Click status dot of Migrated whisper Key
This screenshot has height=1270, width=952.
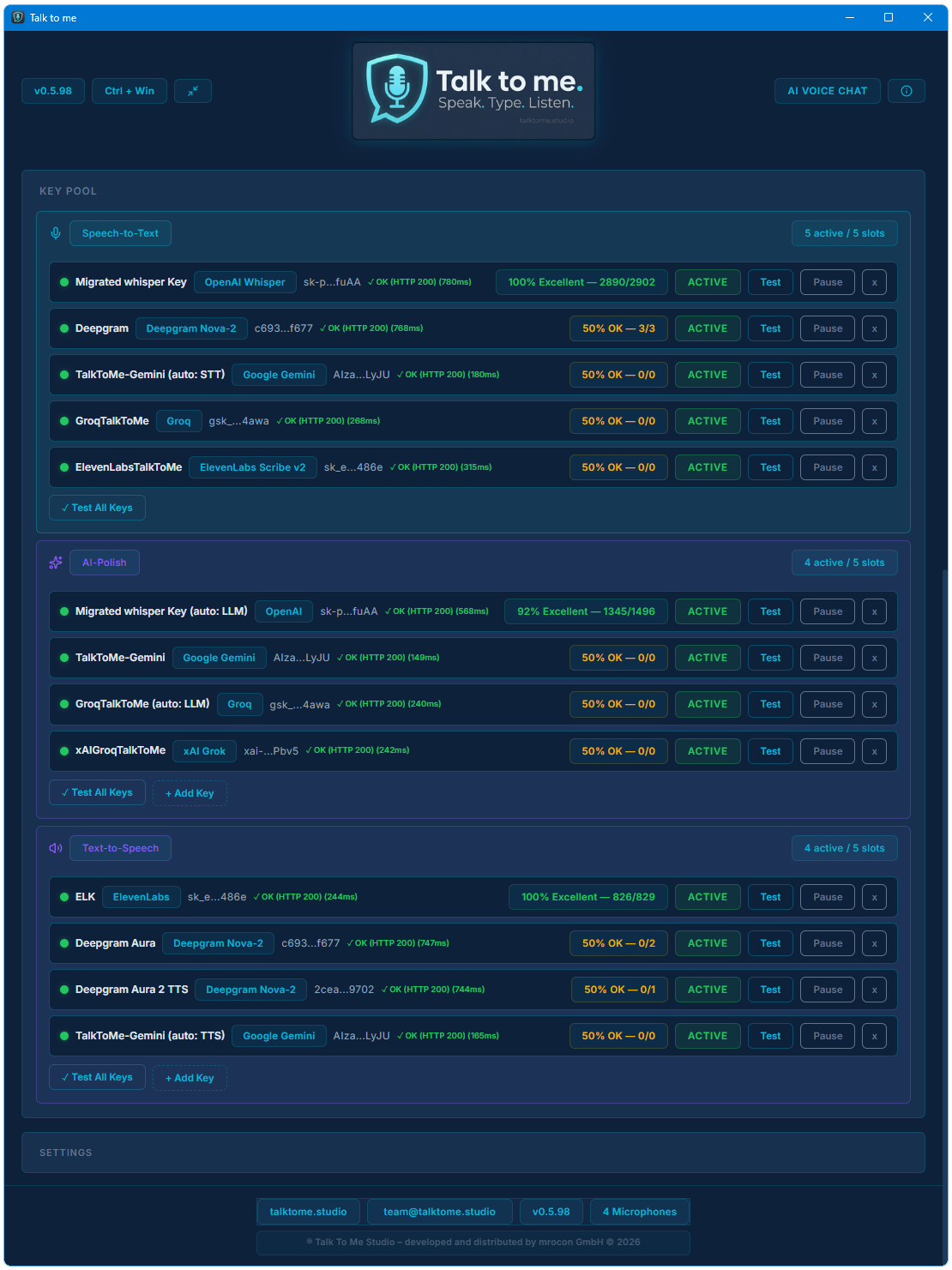64,282
